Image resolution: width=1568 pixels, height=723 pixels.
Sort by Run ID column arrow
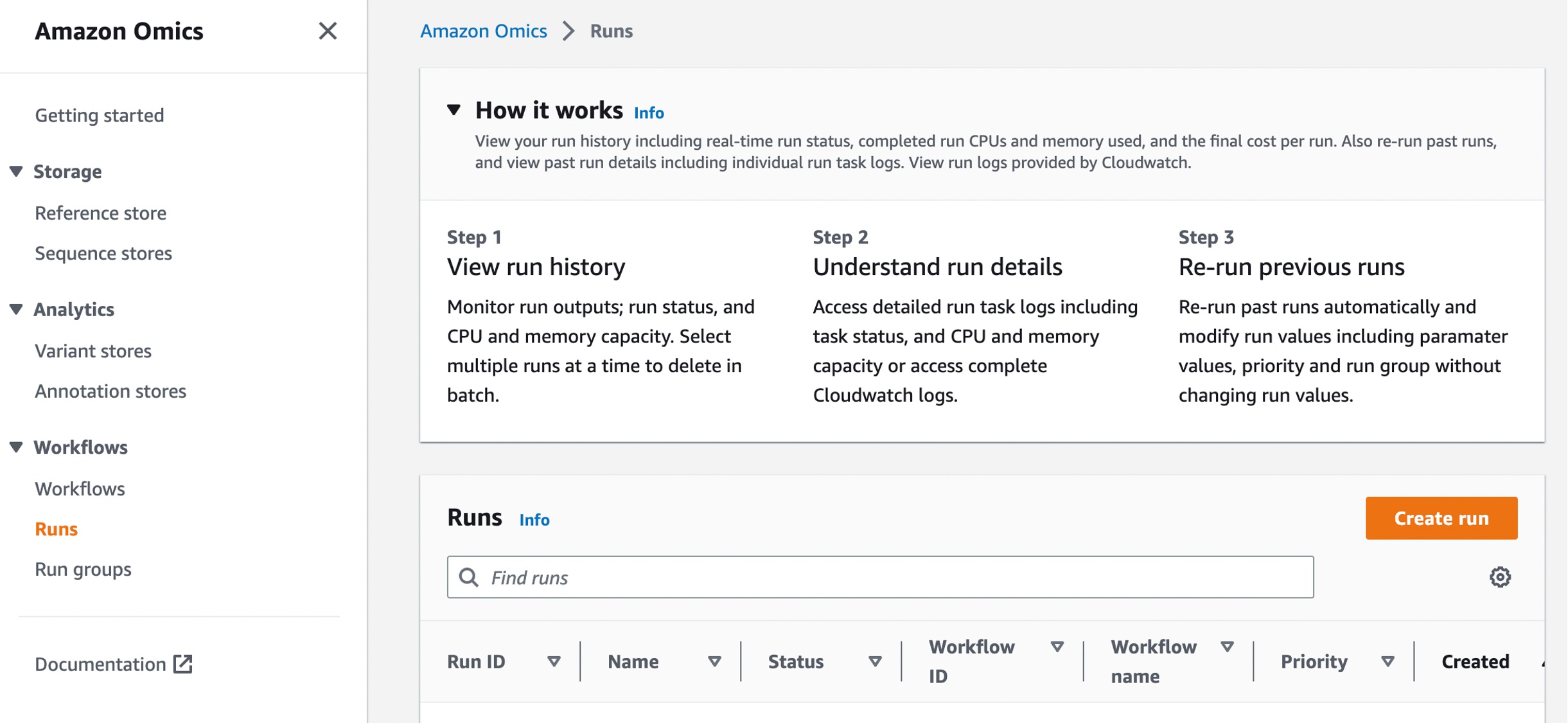[x=554, y=661]
